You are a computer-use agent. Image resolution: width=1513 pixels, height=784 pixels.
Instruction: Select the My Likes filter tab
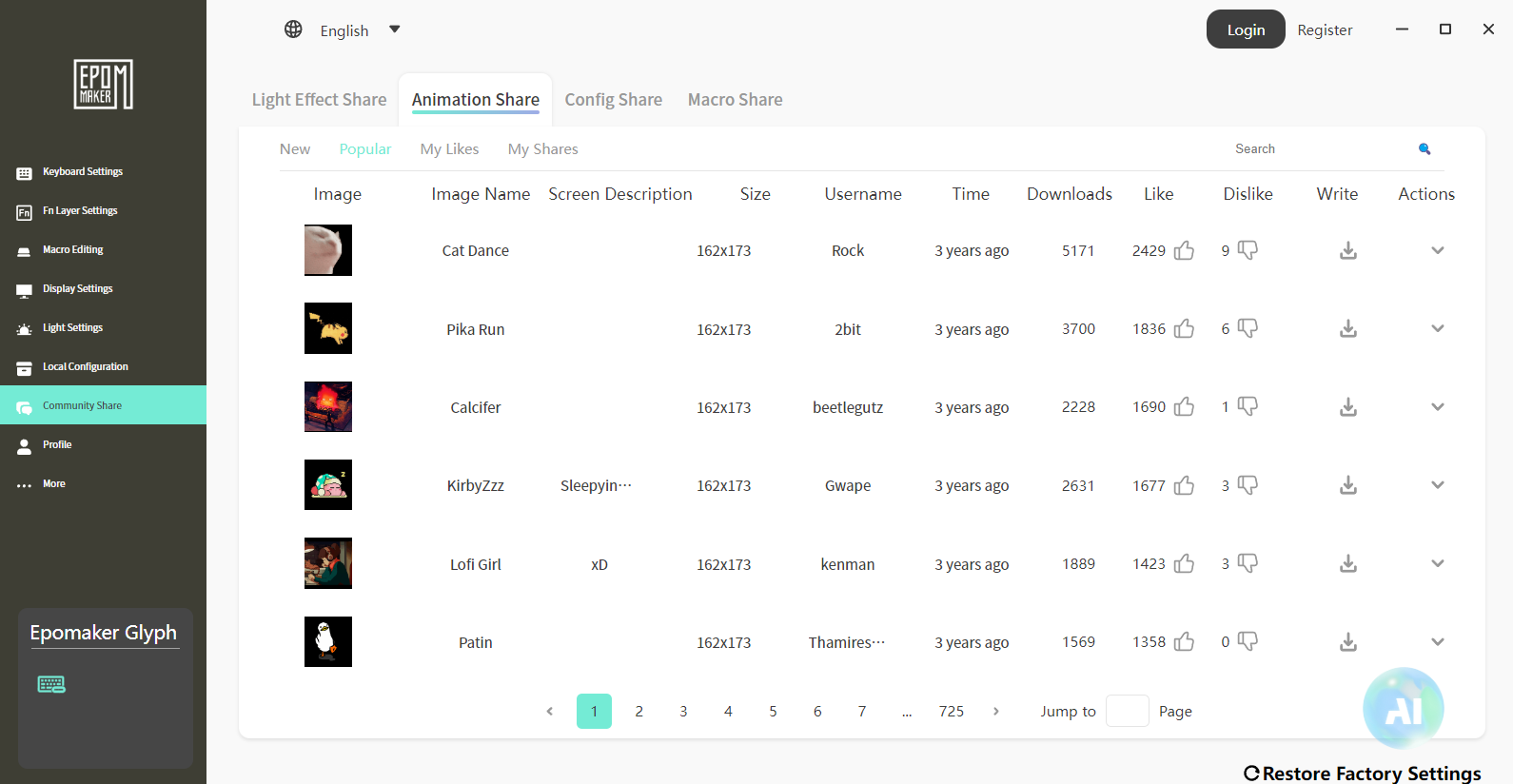click(449, 149)
